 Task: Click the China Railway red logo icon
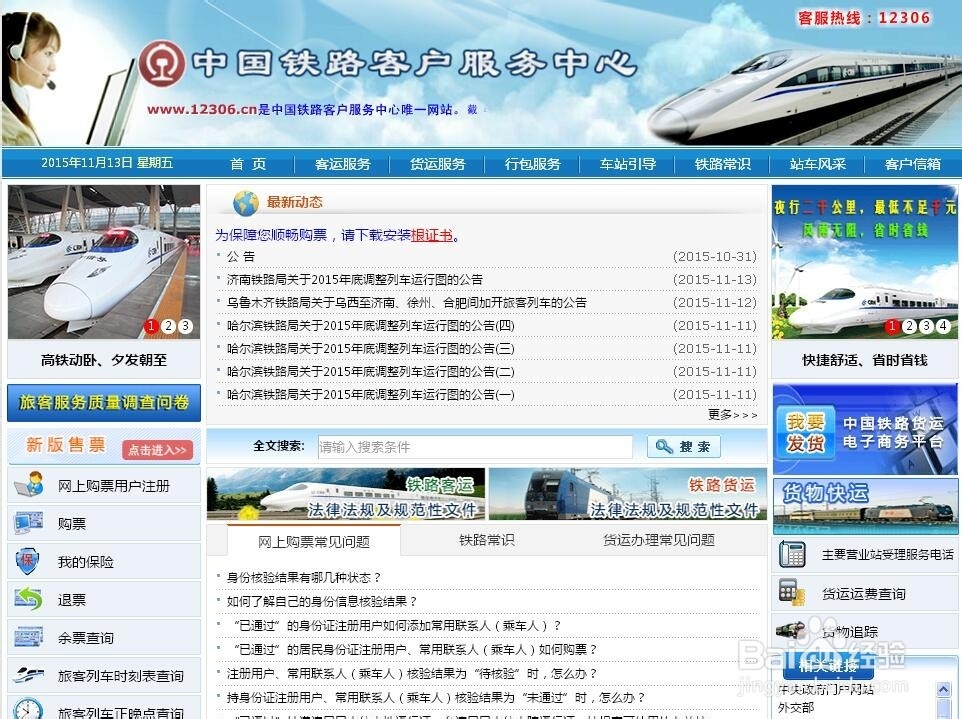[x=161, y=63]
